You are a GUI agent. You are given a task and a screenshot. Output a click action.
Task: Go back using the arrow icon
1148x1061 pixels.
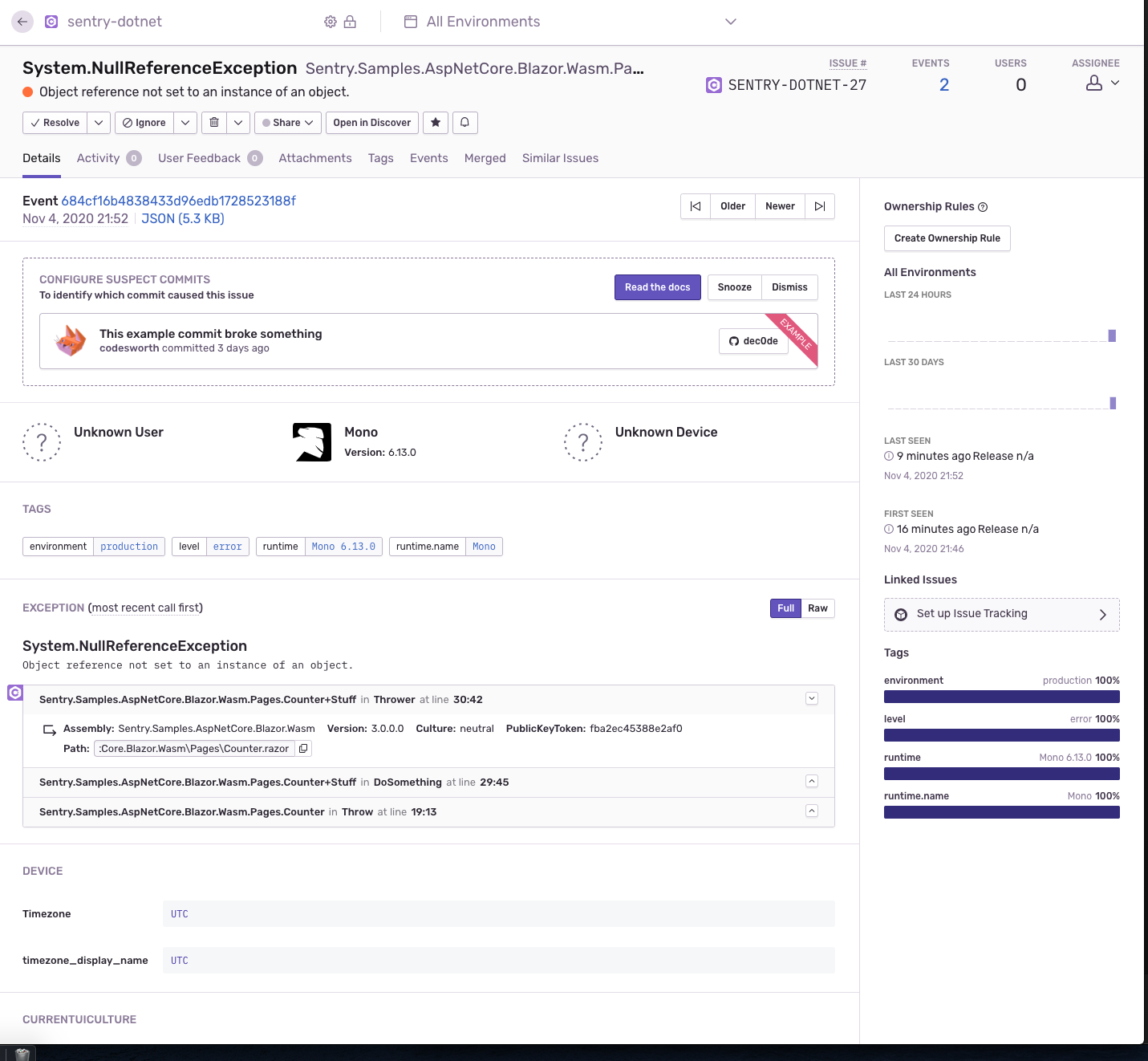(x=22, y=22)
